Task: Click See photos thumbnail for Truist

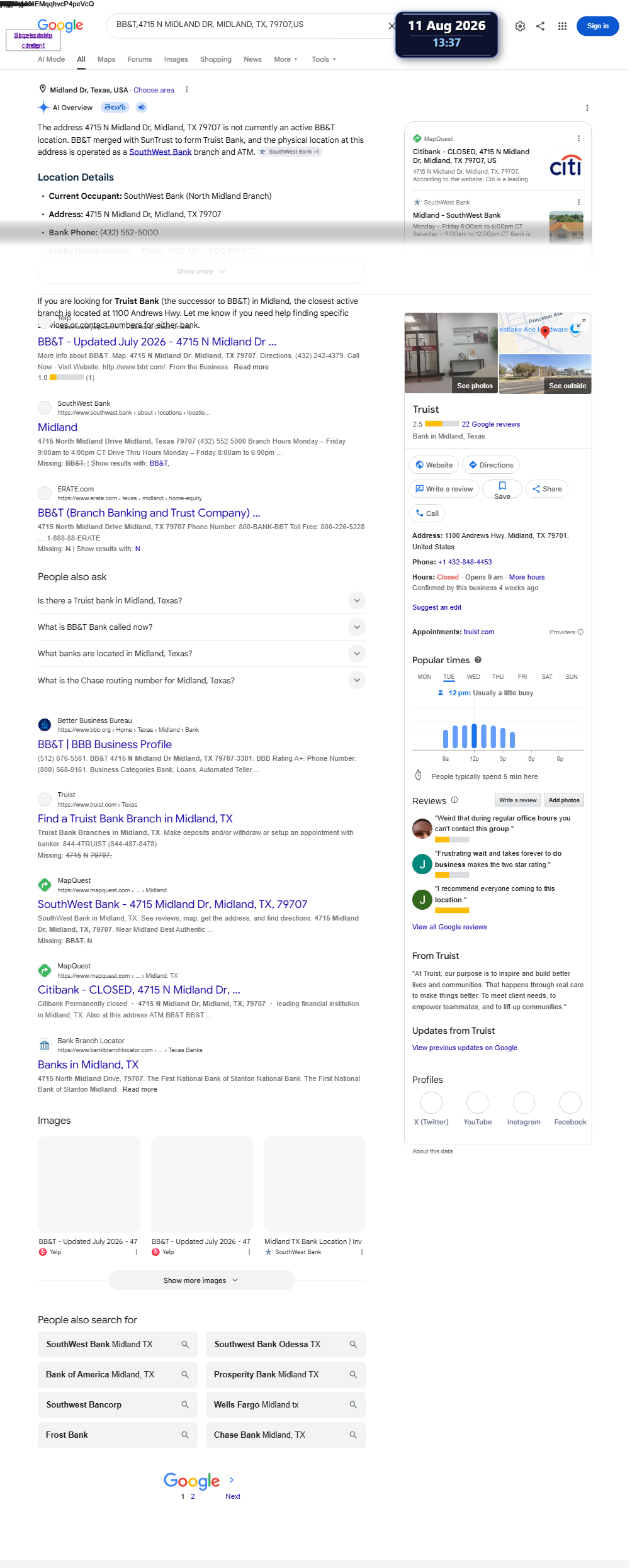Action: pos(451,353)
